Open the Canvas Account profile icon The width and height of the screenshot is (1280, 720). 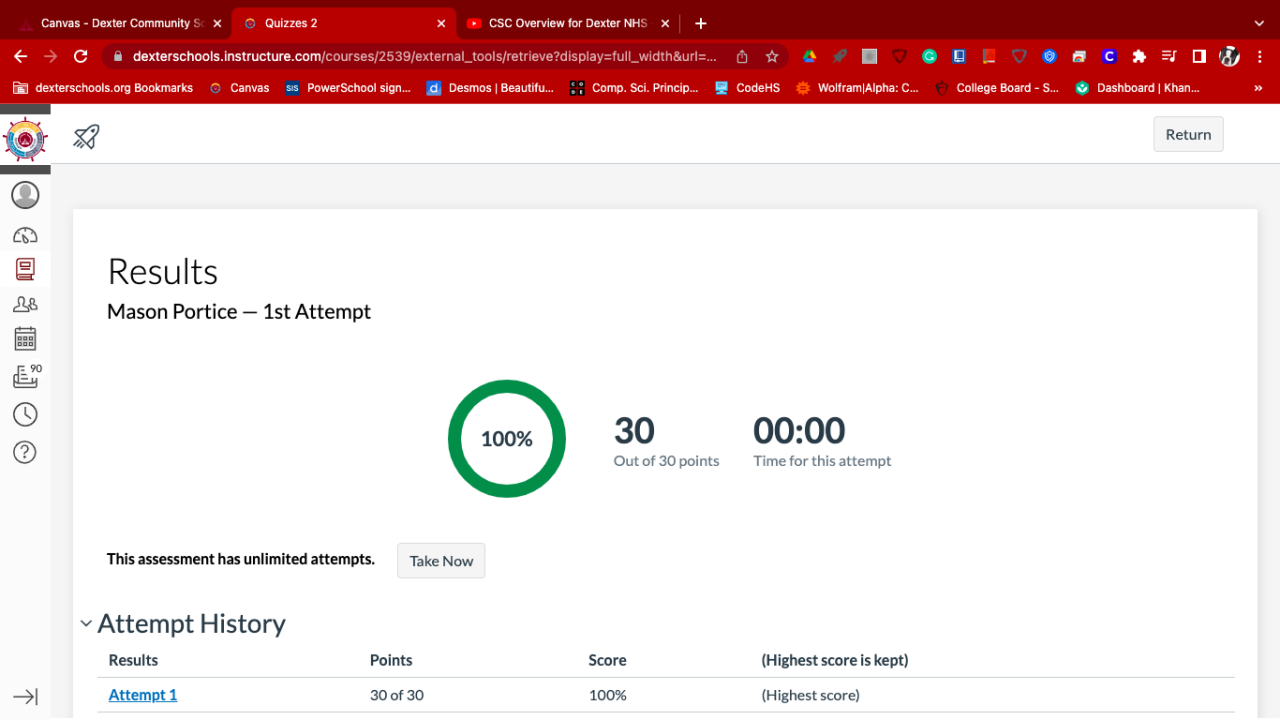[25, 195]
